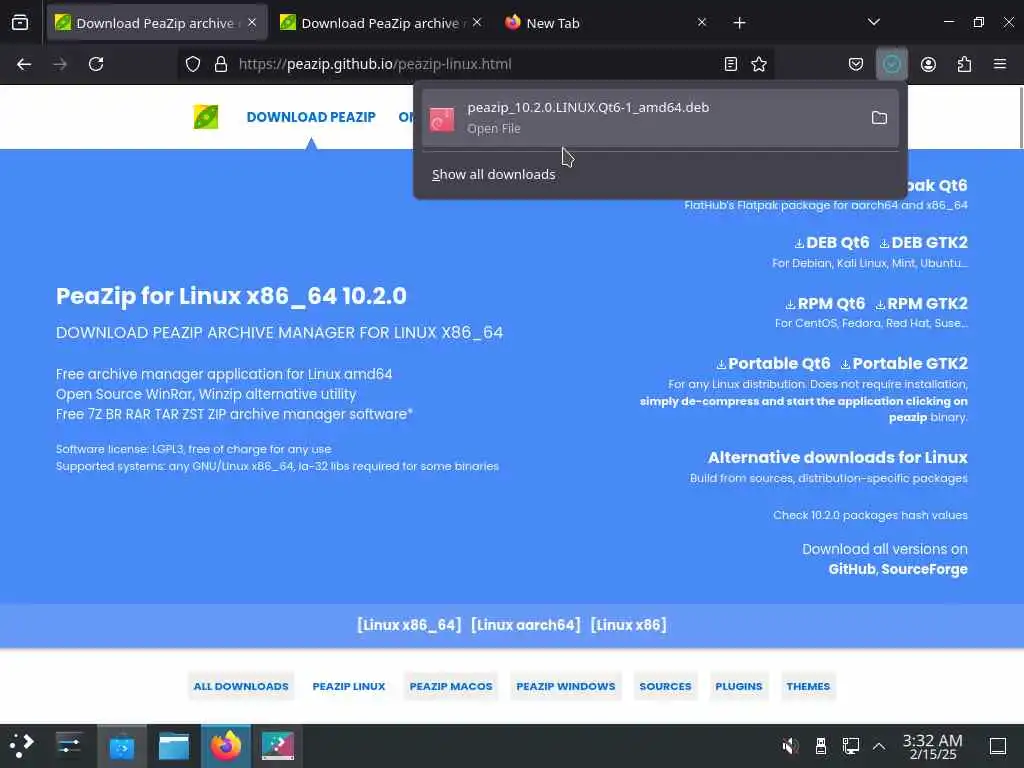Save page to Pocket

click(x=856, y=64)
